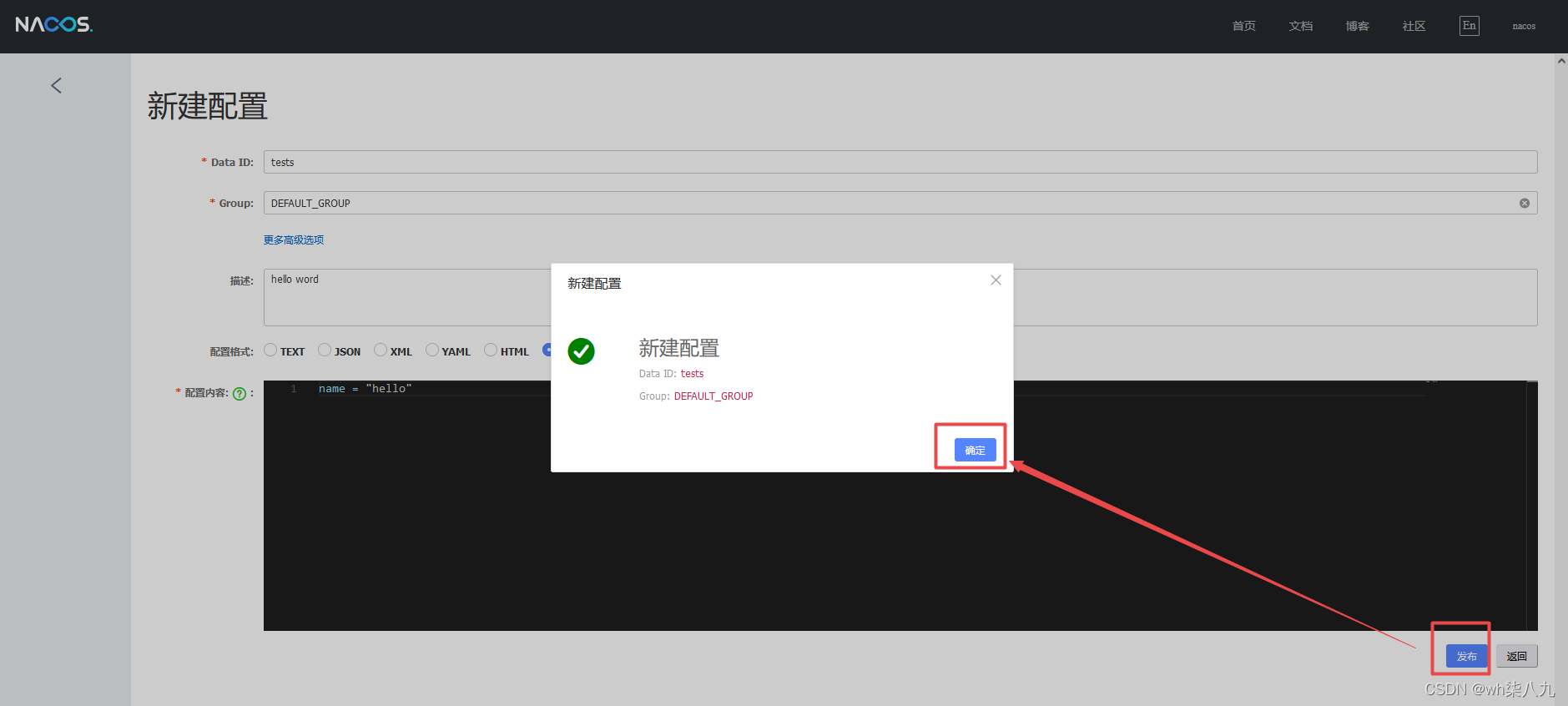Click the dialog title 新建配置
This screenshot has width=1568, height=706.
(594, 284)
